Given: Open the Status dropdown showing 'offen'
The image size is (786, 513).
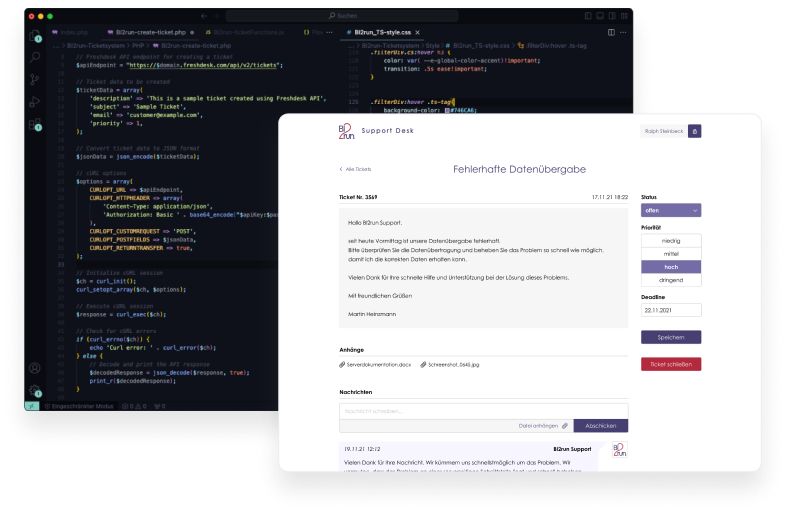Looking at the screenshot, I should coord(671,210).
